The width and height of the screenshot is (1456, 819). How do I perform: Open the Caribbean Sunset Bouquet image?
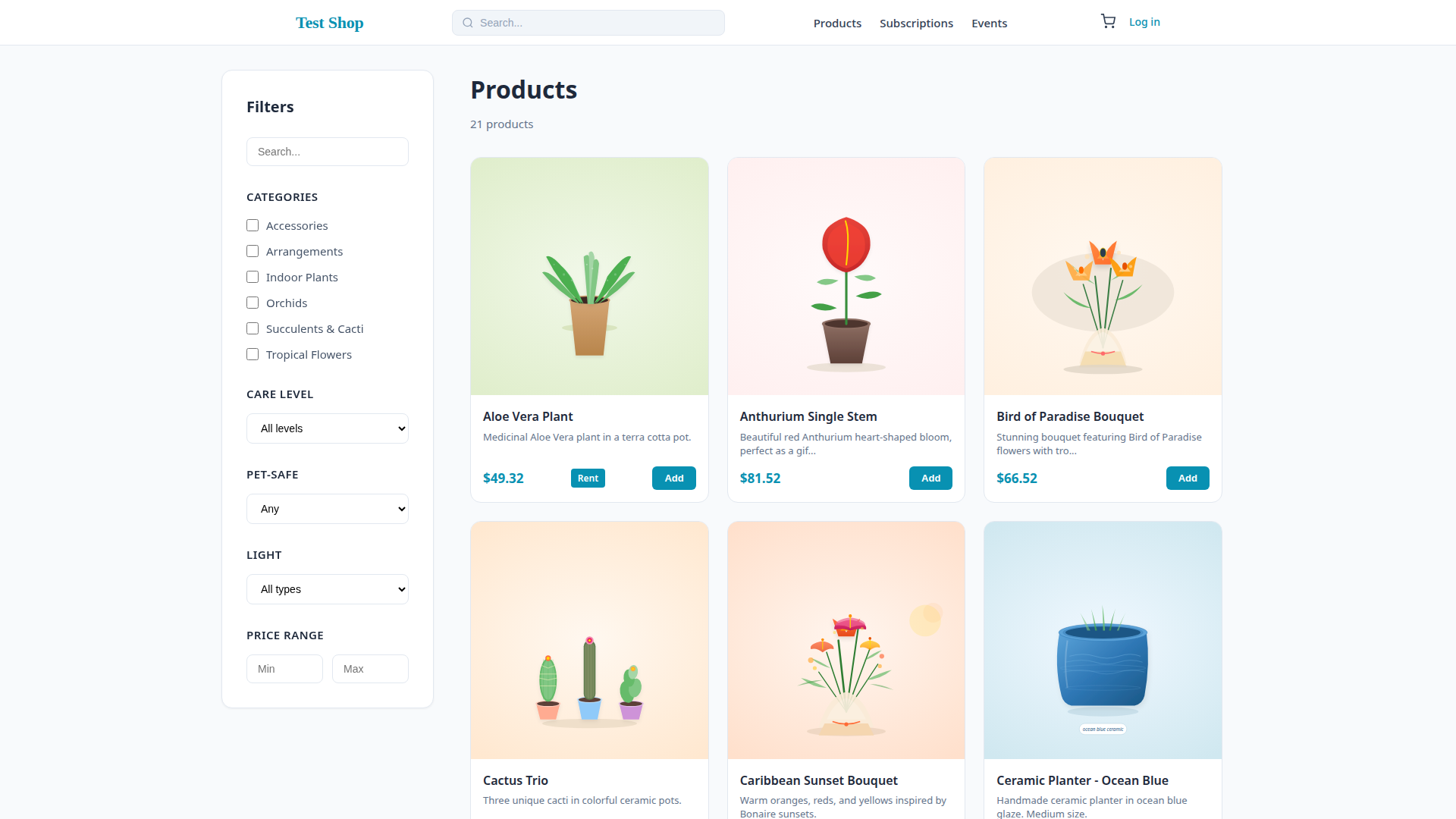point(846,640)
